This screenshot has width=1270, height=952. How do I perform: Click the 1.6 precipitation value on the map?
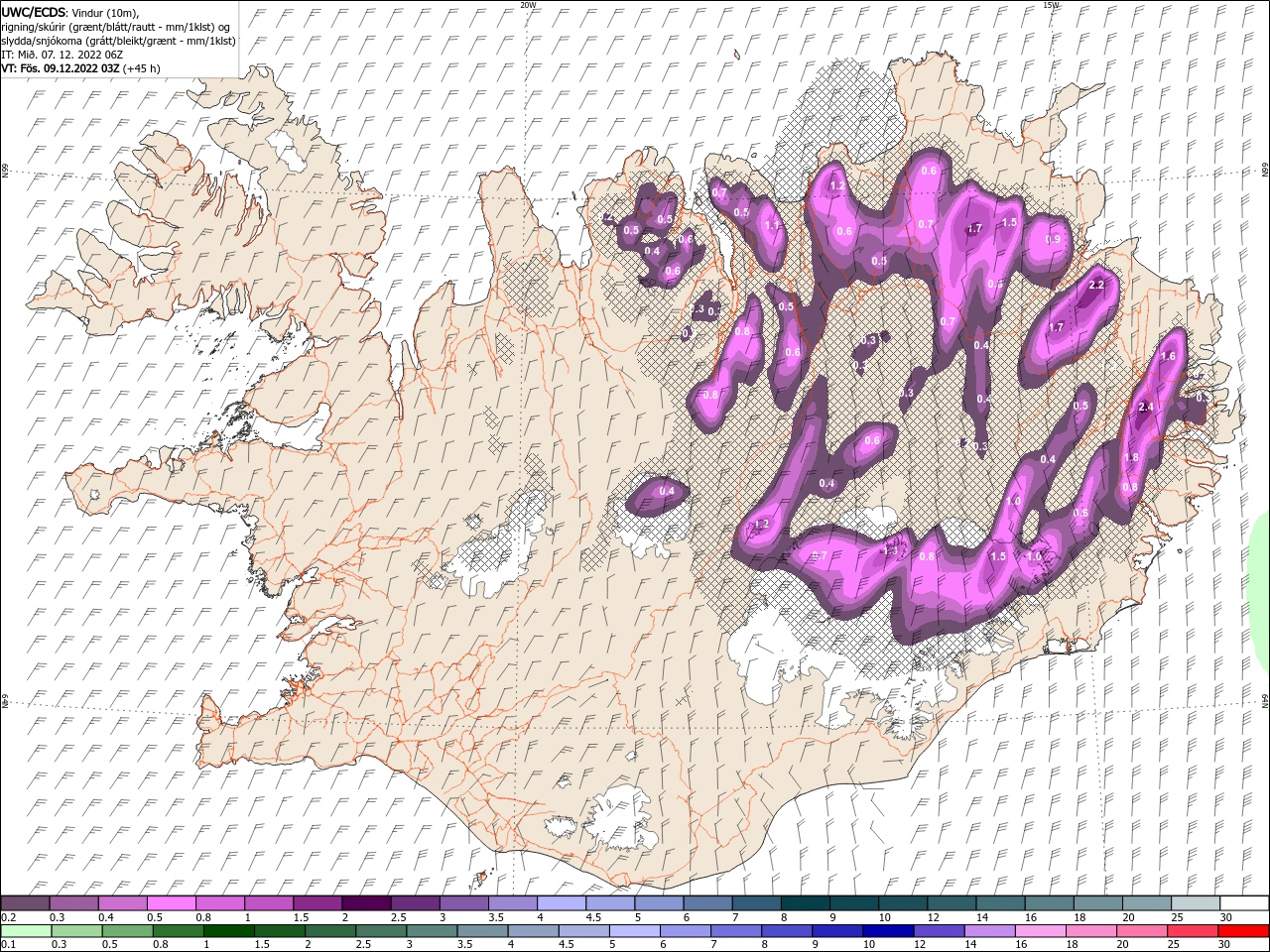(1168, 356)
